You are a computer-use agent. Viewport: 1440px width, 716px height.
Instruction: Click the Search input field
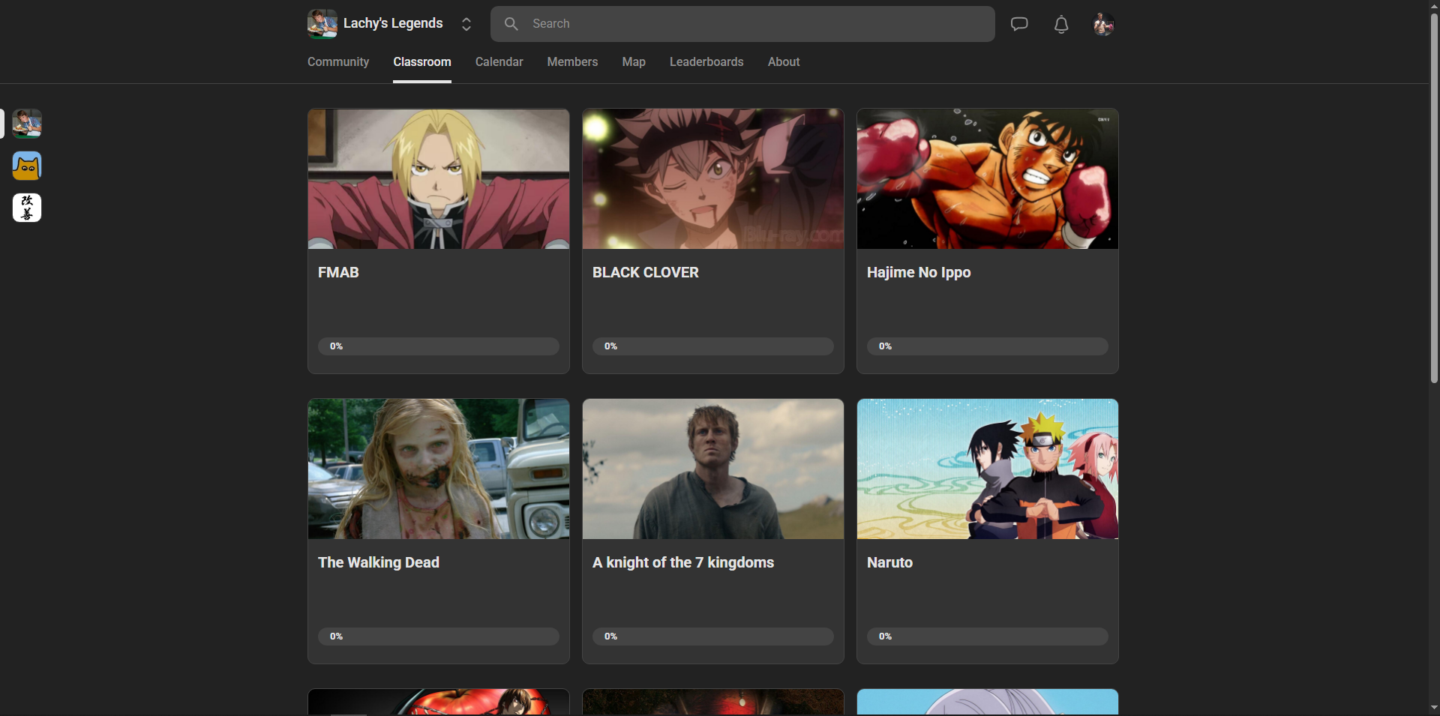[742, 24]
